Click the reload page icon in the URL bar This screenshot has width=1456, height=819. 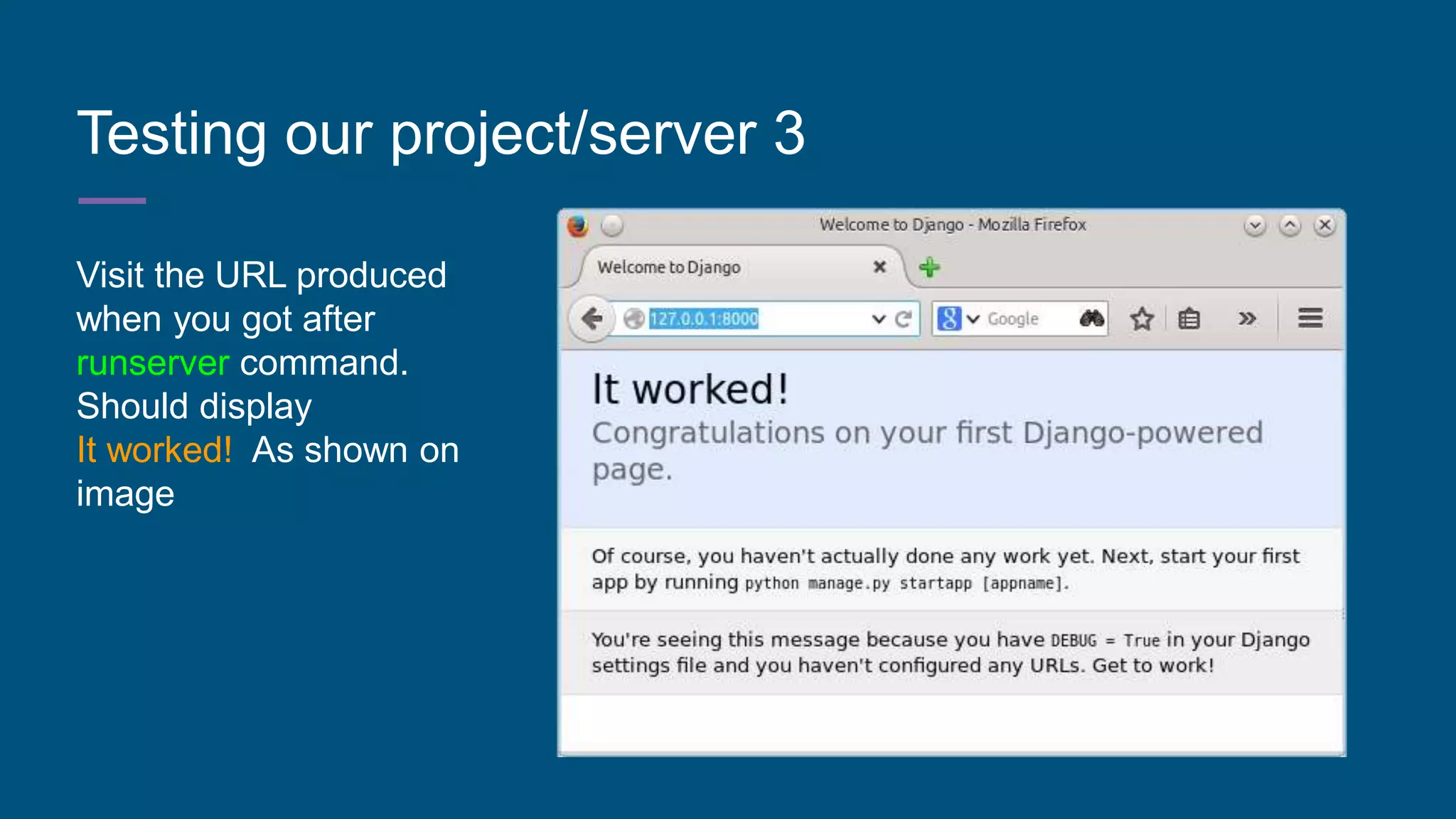click(x=904, y=319)
